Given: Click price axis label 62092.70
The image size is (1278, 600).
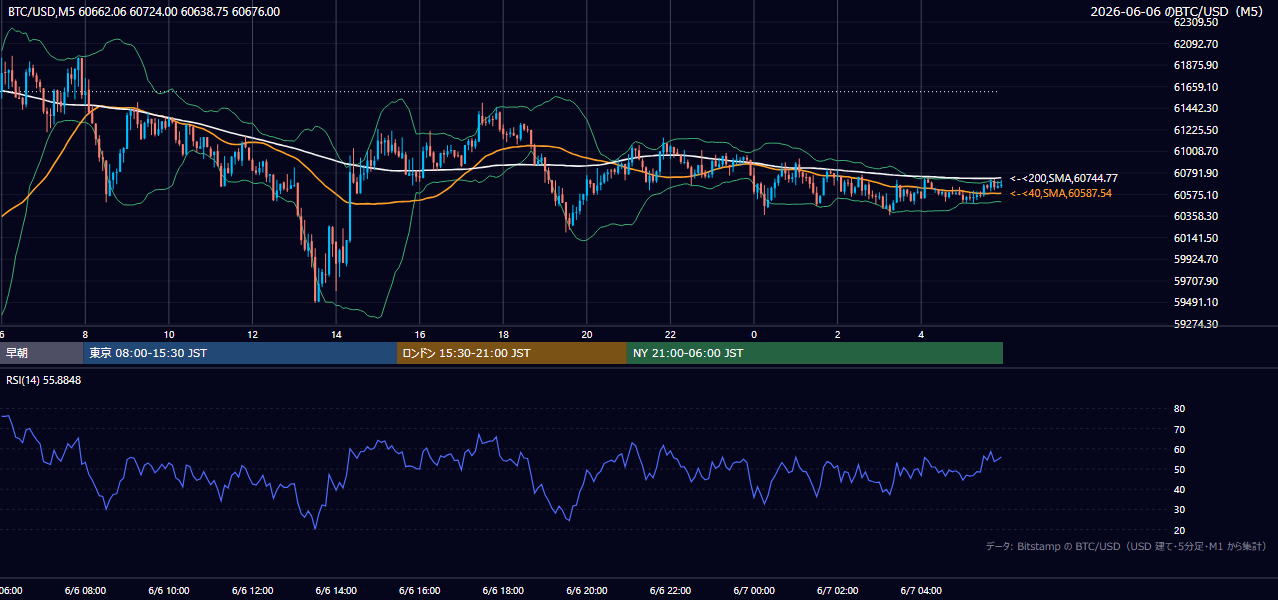Looking at the screenshot, I should tap(1195, 44).
